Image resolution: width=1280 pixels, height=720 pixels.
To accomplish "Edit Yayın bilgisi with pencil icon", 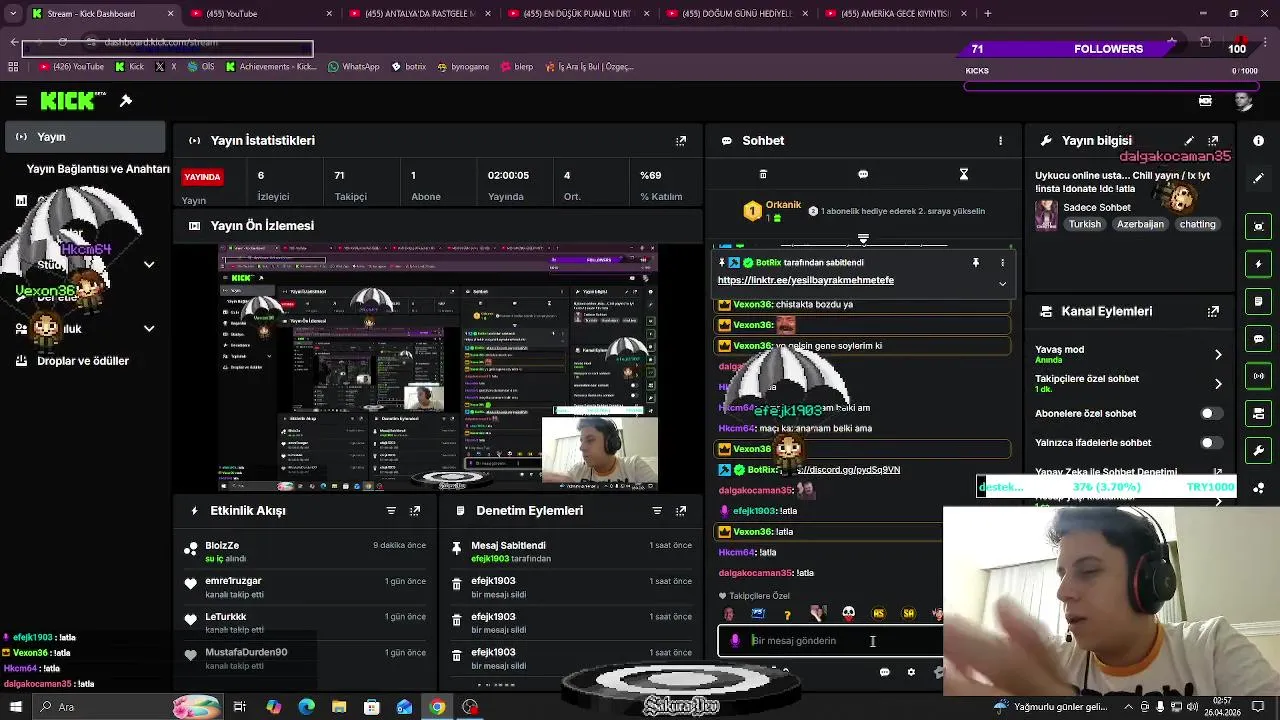I will [1189, 141].
